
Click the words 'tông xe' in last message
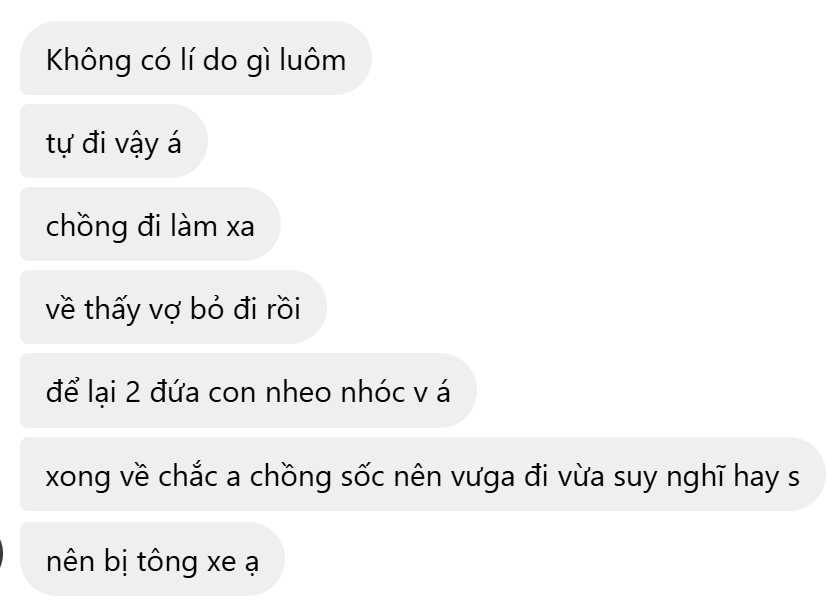pyautogui.click(x=186, y=562)
